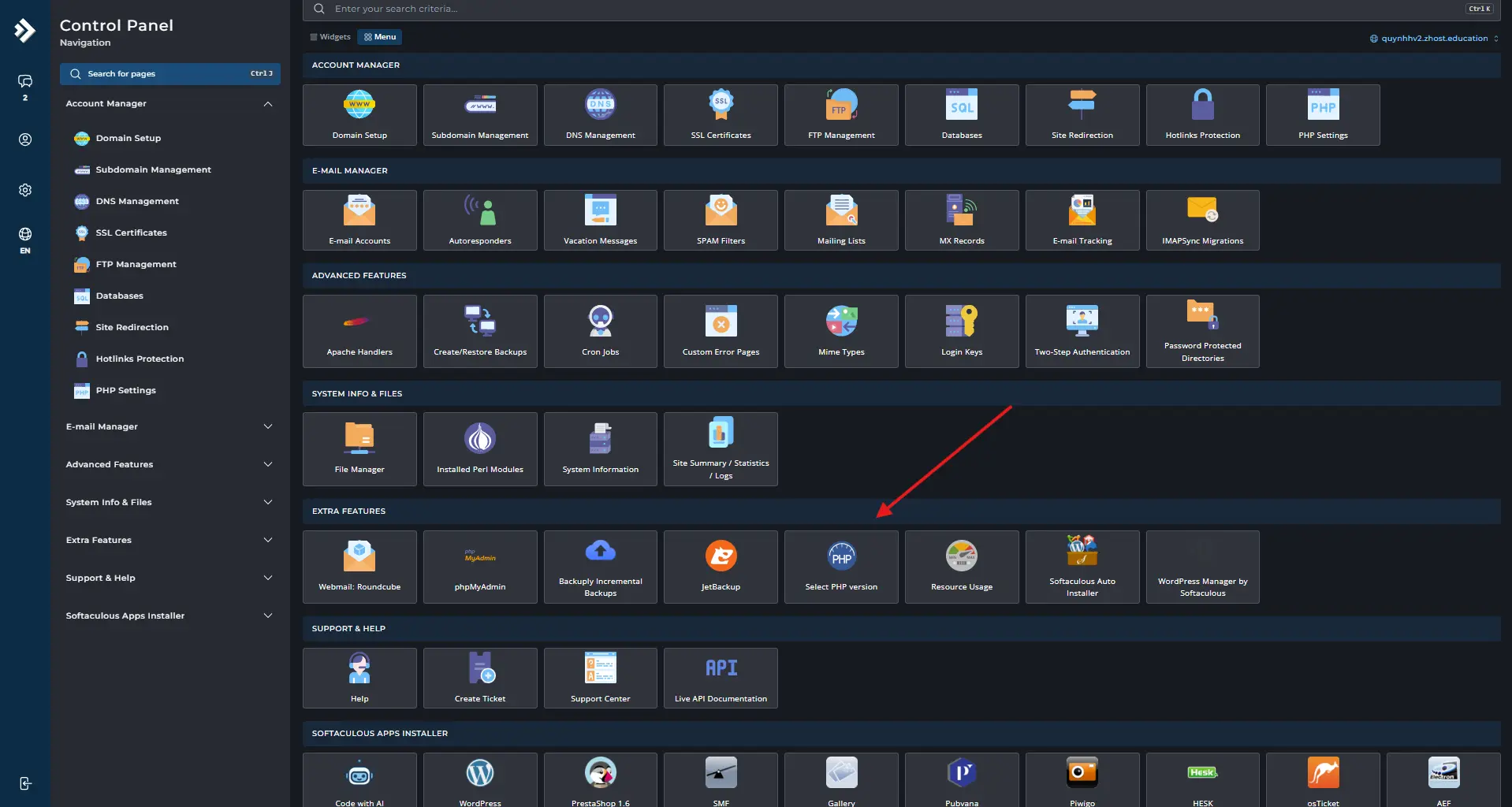Launch JetBackup from Extra Features
This screenshot has width=1512, height=807.
721,567
